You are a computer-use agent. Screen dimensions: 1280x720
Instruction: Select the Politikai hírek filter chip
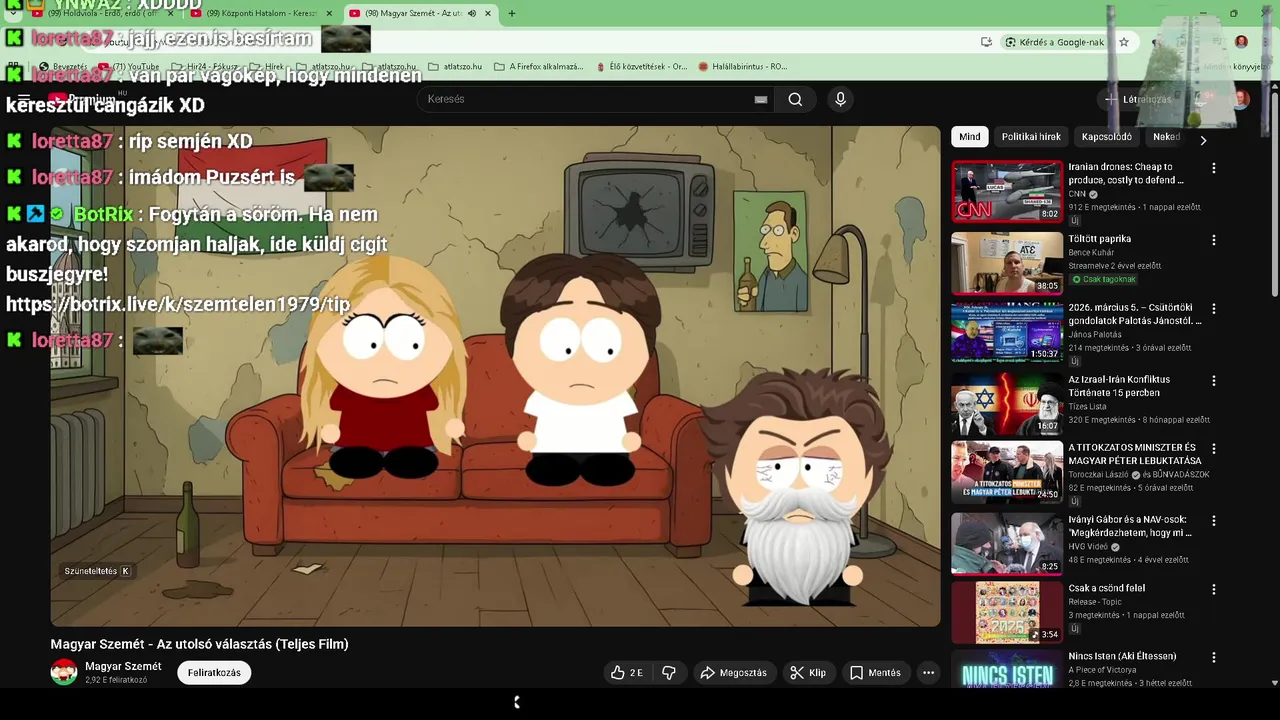coord(1031,137)
